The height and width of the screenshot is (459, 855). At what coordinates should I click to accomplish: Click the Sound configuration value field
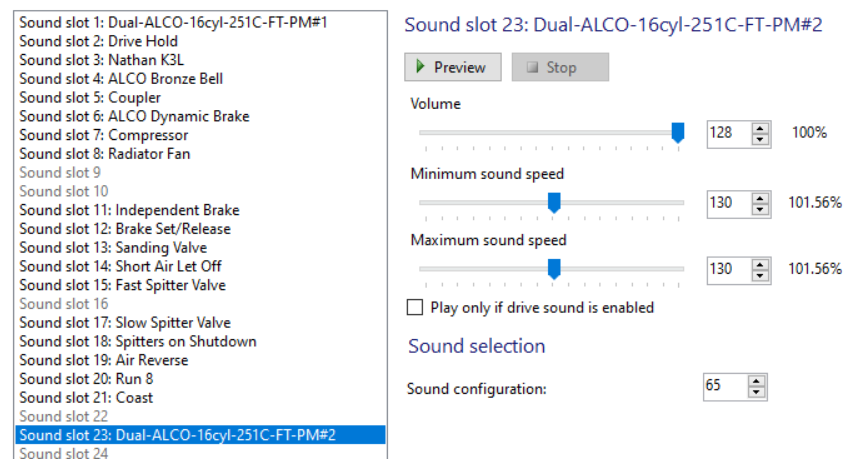point(724,387)
